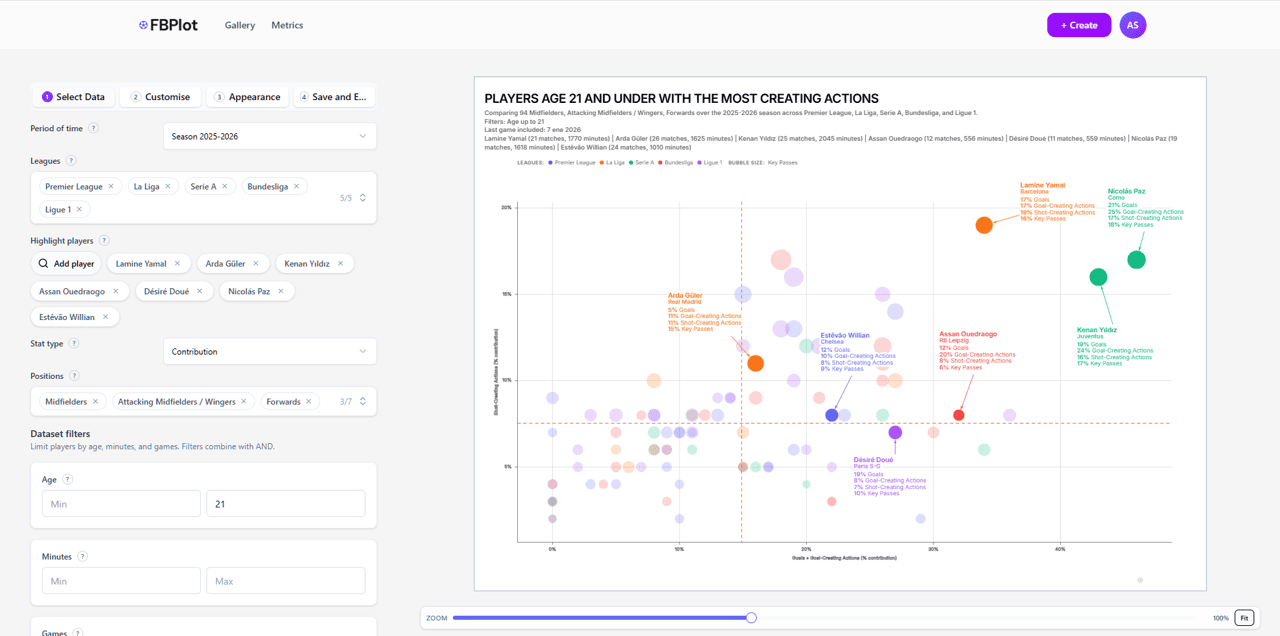The image size is (1280, 636).
Task: Remove the Forwards position chip
Action: 308,402
